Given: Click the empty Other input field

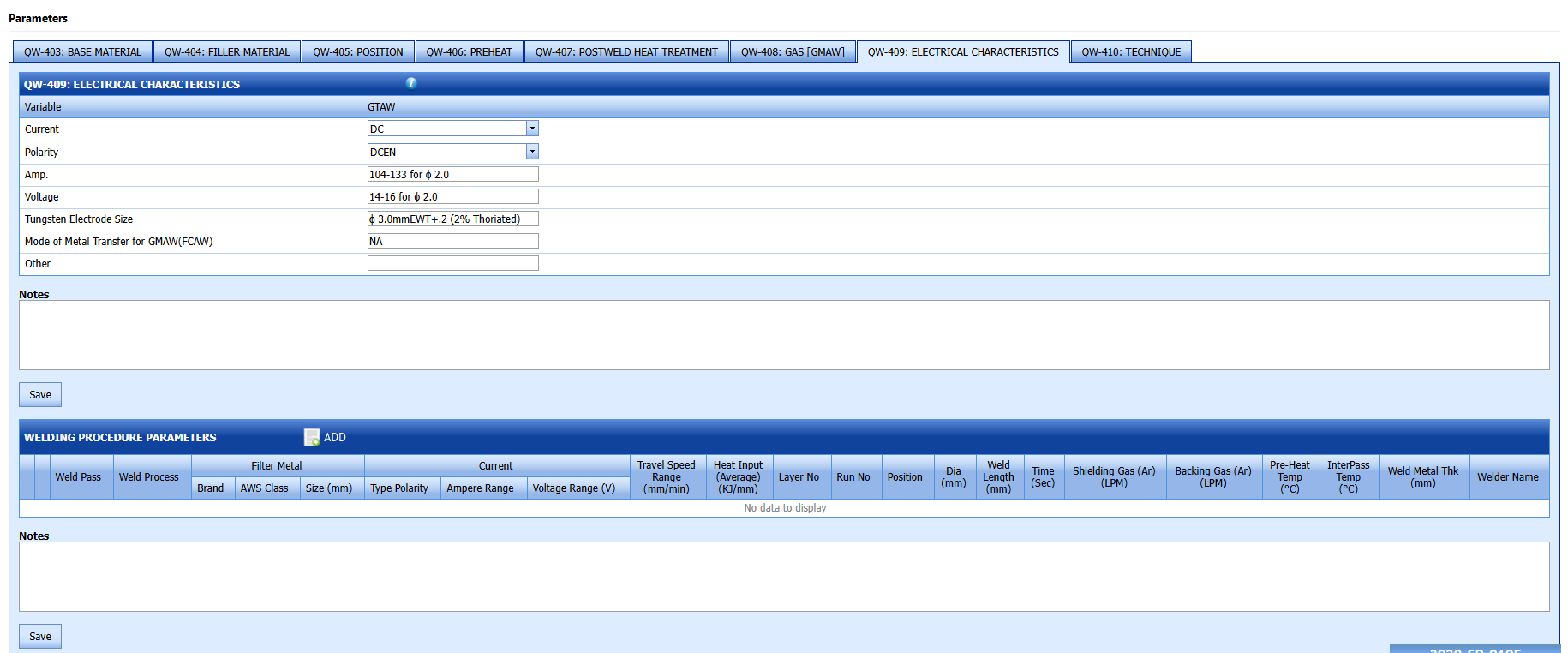Looking at the screenshot, I should click(x=452, y=264).
